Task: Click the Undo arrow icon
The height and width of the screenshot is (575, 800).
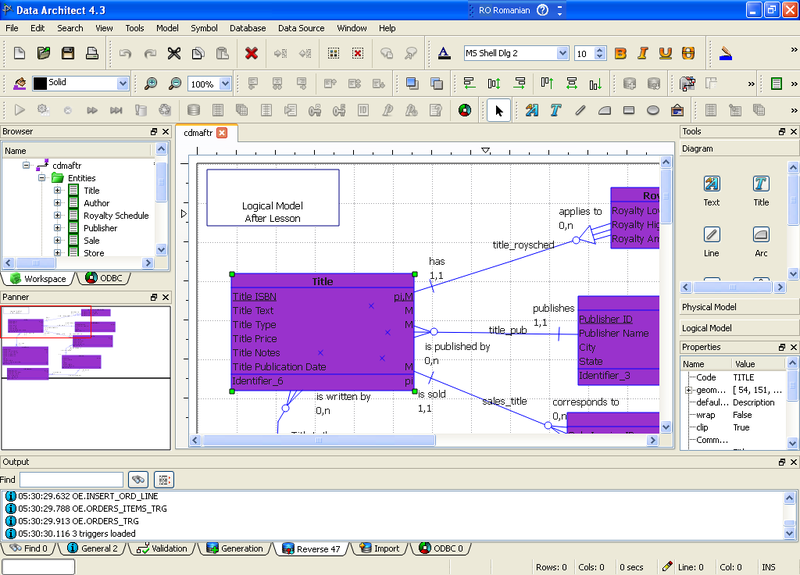Action: [125, 53]
